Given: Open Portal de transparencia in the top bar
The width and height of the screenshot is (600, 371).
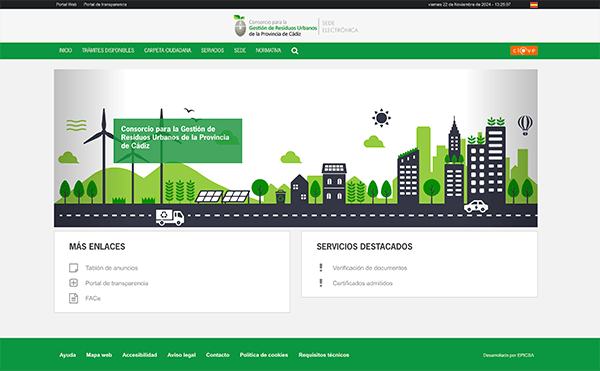Looking at the screenshot, I should click(x=105, y=5).
